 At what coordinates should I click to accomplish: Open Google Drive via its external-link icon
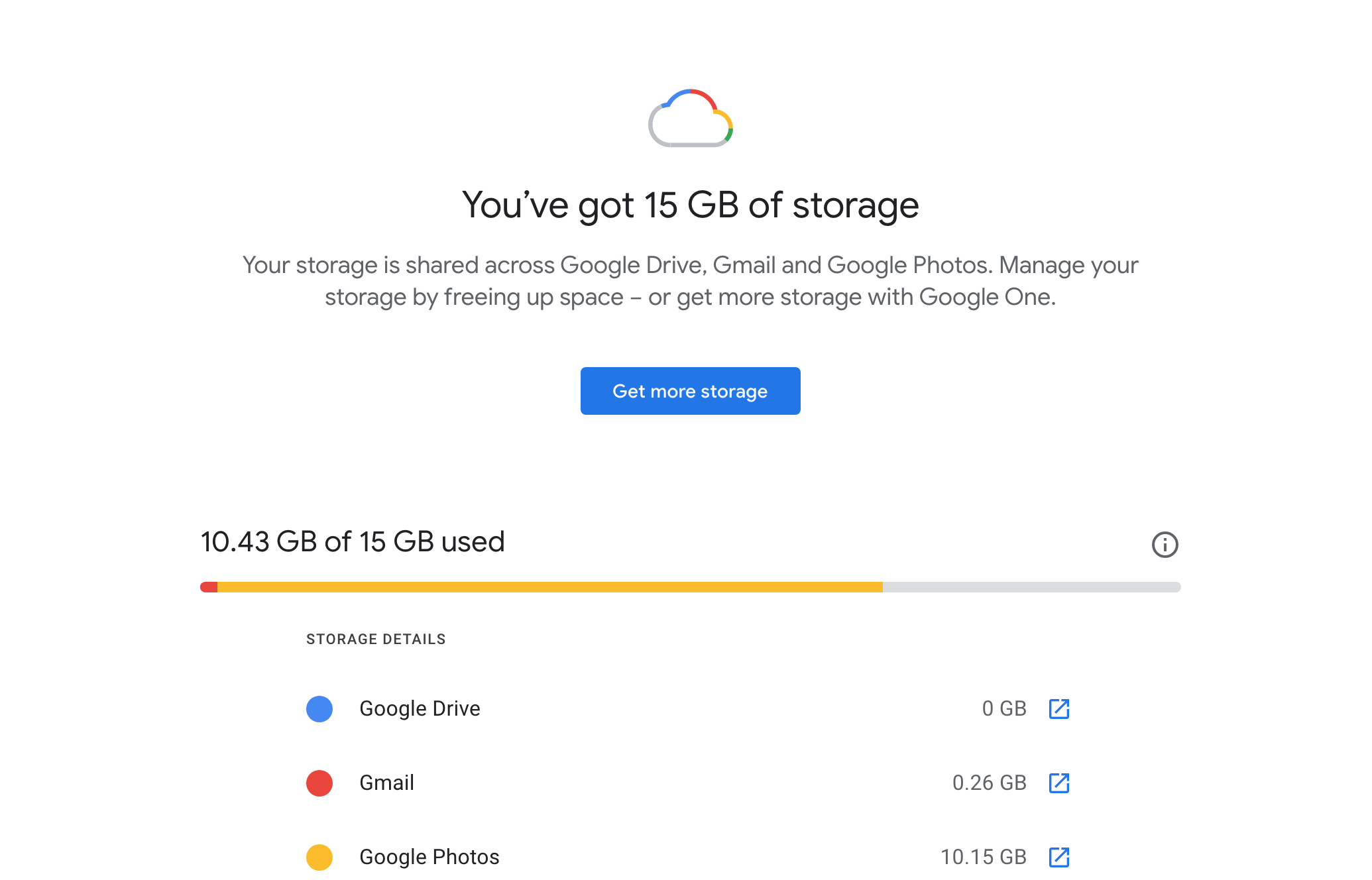pyautogui.click(x=1058, y=708)
